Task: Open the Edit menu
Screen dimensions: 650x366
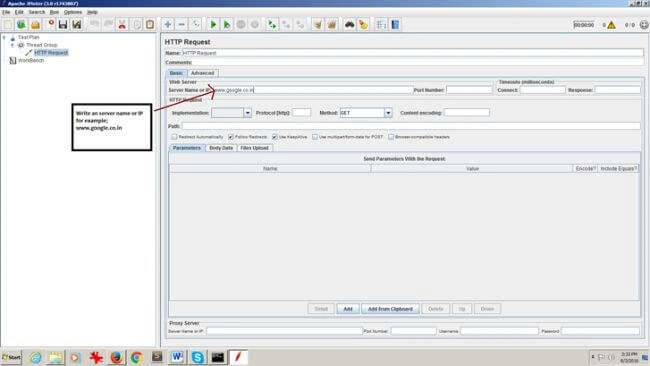Action: (19, 12)
